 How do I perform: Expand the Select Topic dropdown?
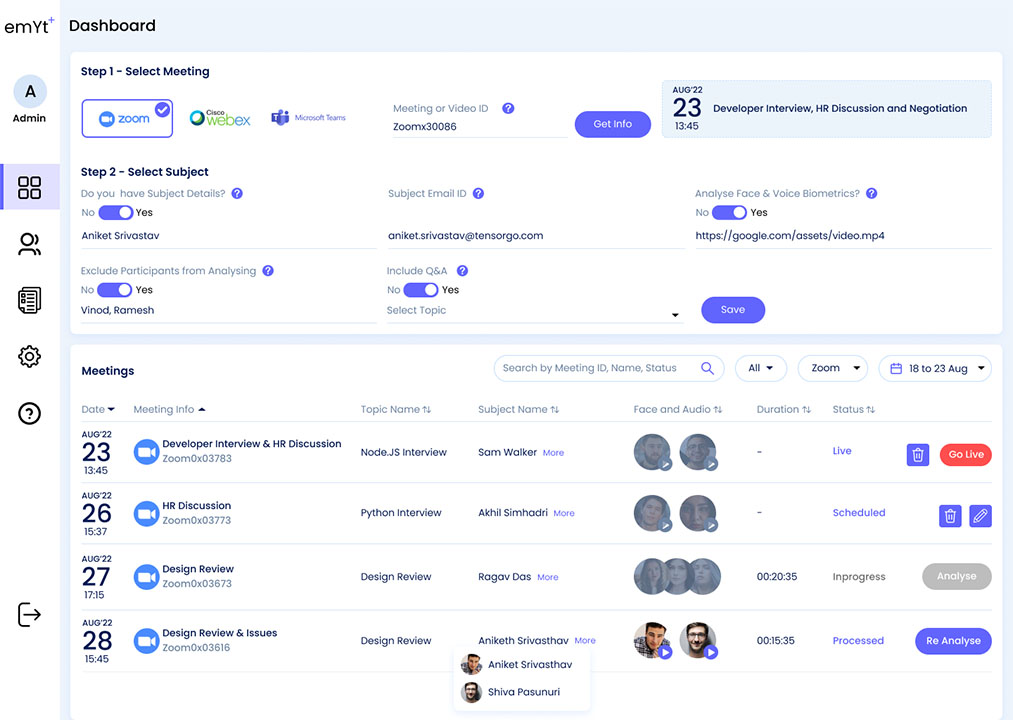tap(535, 311)
